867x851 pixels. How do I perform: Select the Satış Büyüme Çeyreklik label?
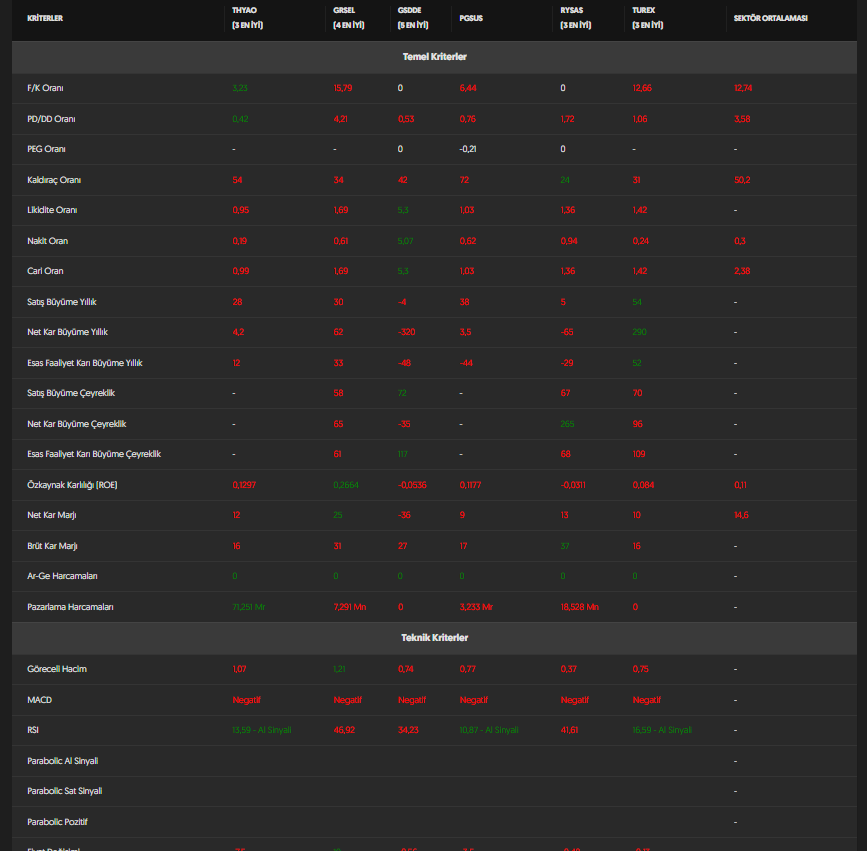point(71,393)
